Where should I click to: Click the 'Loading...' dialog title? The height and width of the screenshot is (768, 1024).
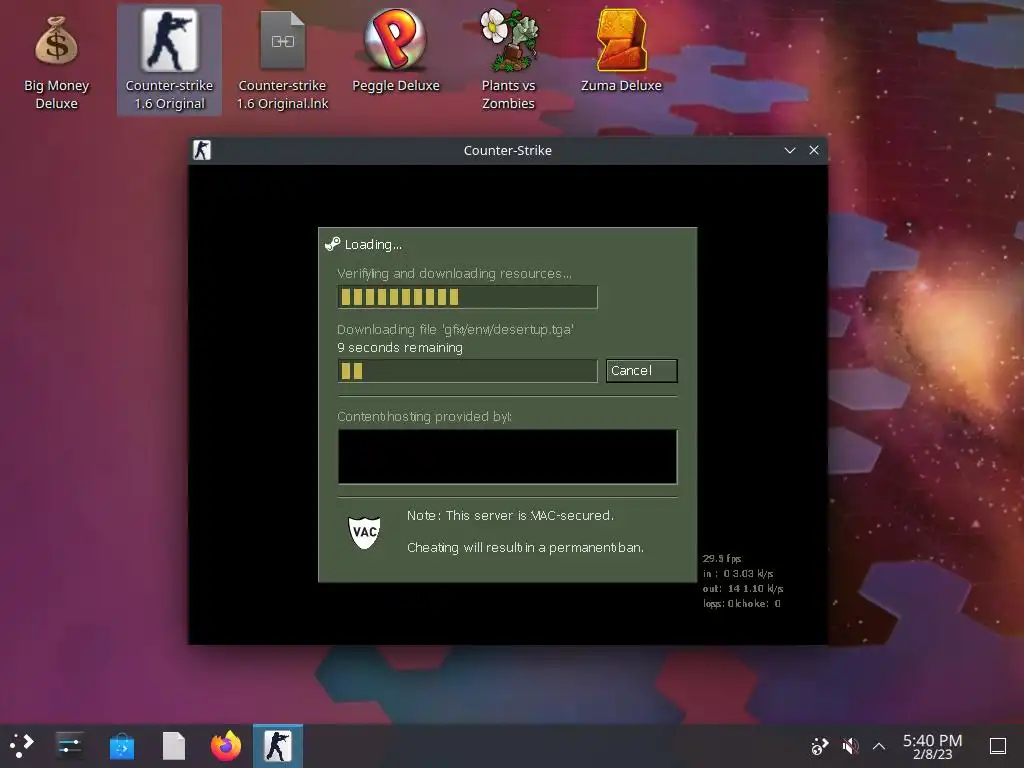coord(373,244)
